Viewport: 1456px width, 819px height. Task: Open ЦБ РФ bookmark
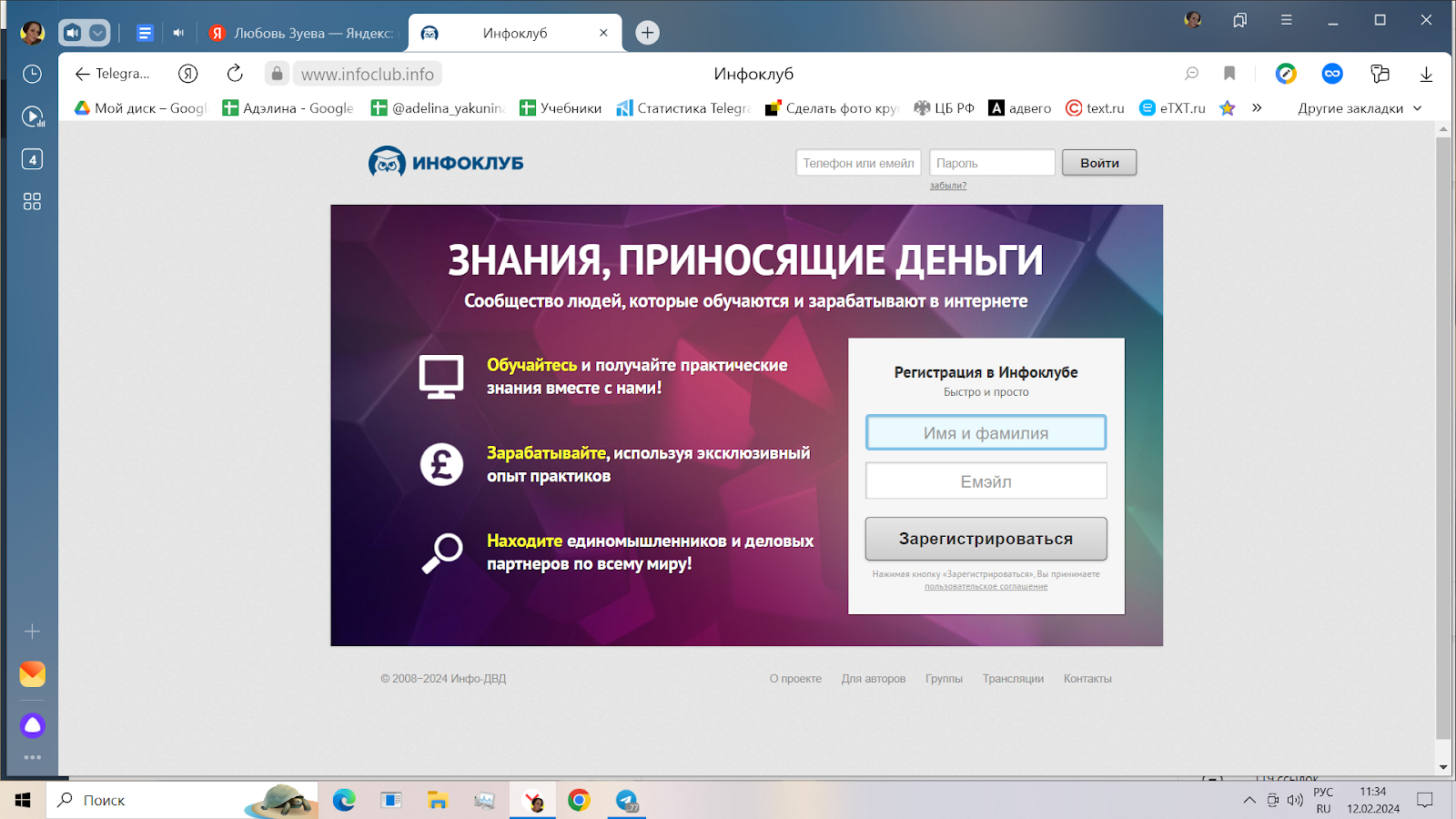944,108
